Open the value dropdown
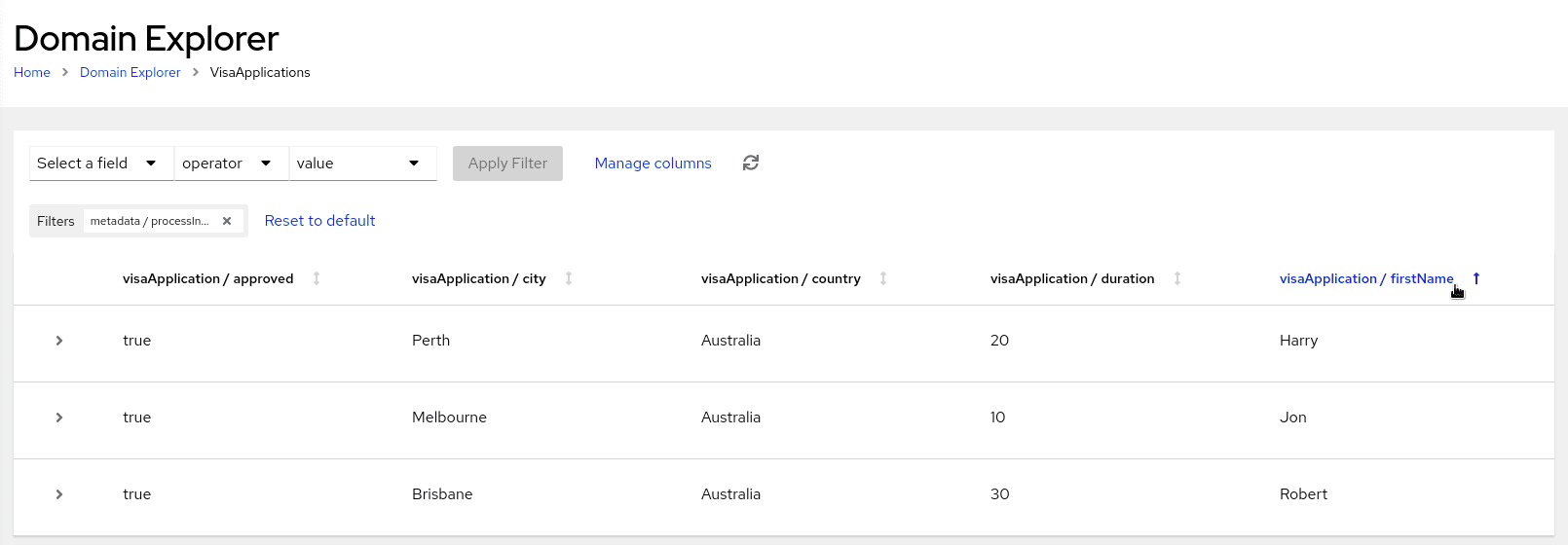 363,163
